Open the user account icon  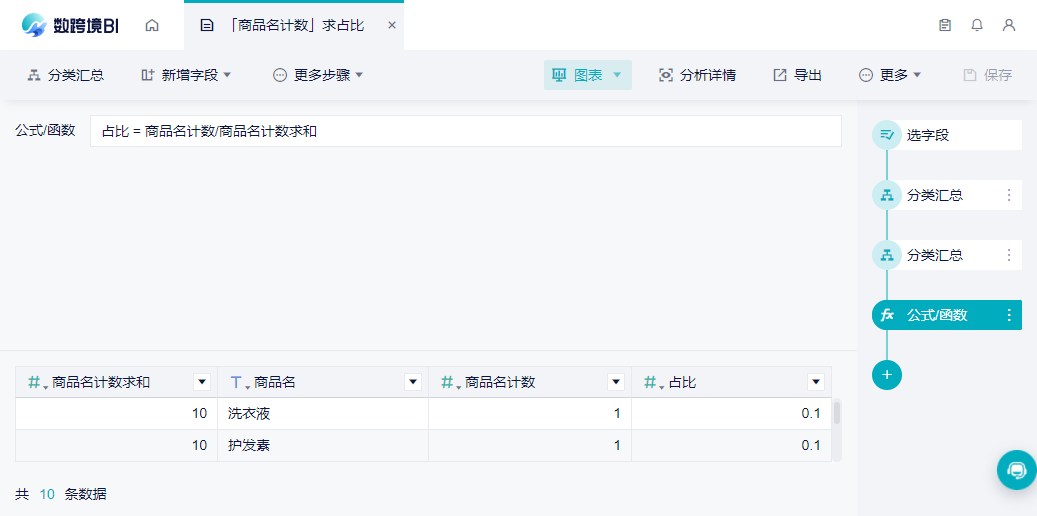coord(1009,25)
